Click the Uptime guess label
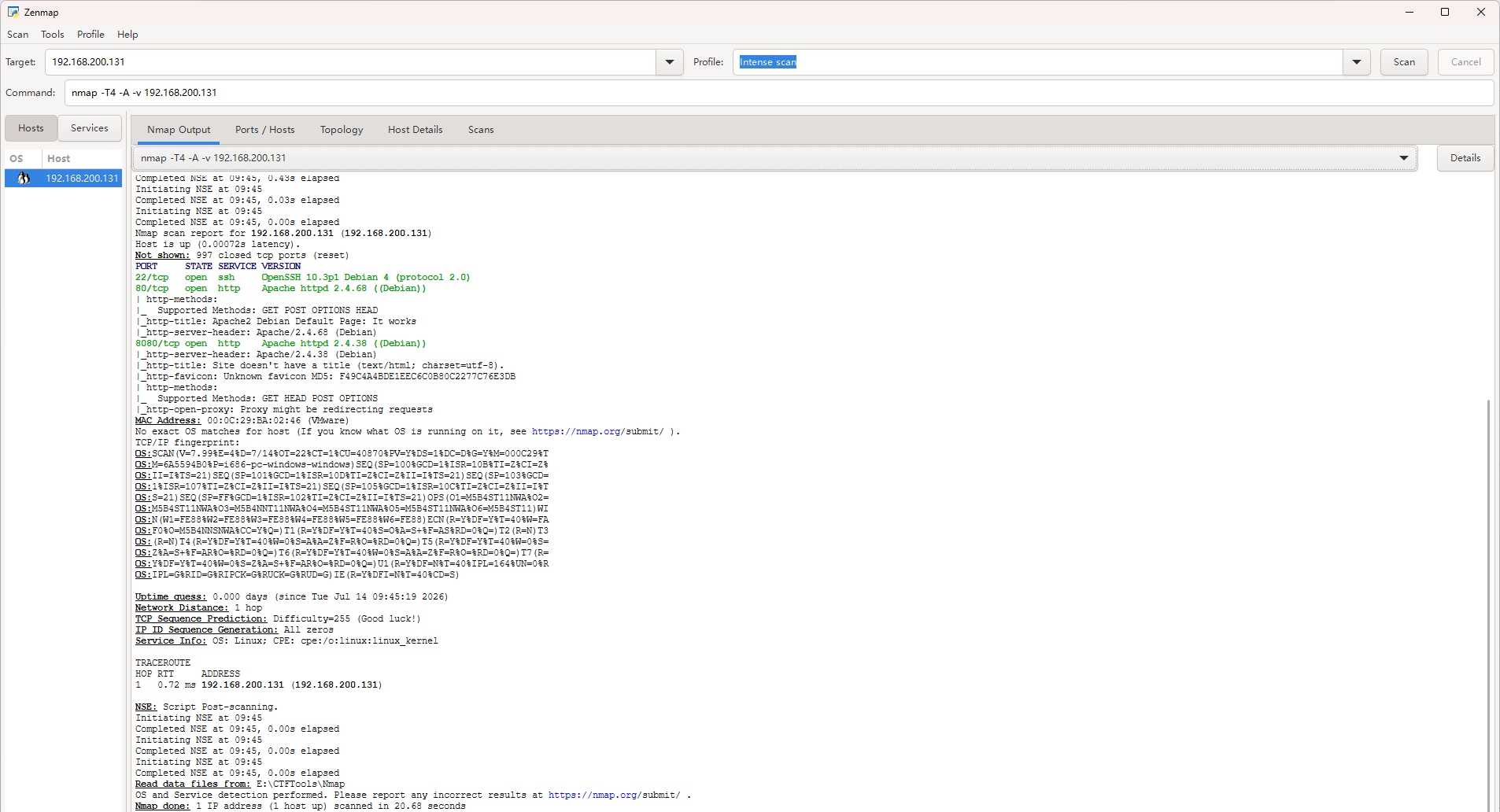Viewport: 1500px width, 812px height. 171,597
